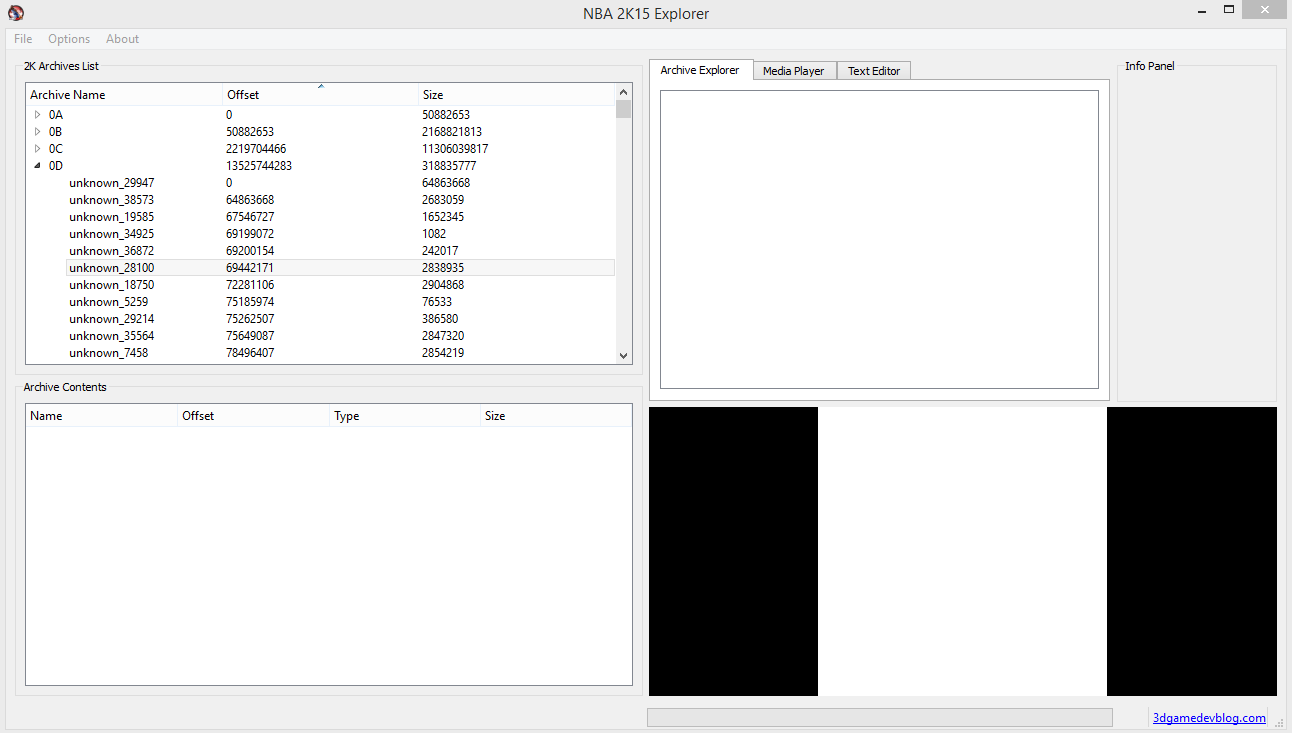1292x733 pixels.
Task: Click size value 2168821813
Action: 452,132
